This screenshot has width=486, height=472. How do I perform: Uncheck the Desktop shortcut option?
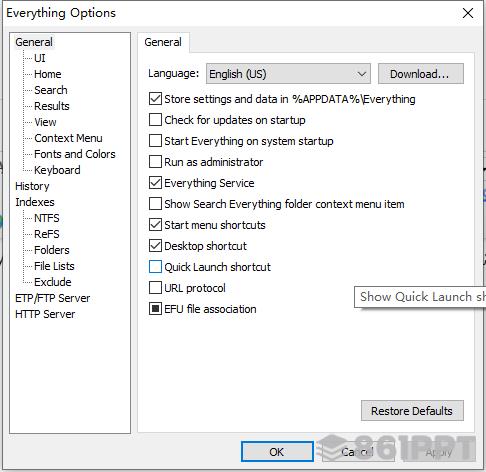point(155,246)
